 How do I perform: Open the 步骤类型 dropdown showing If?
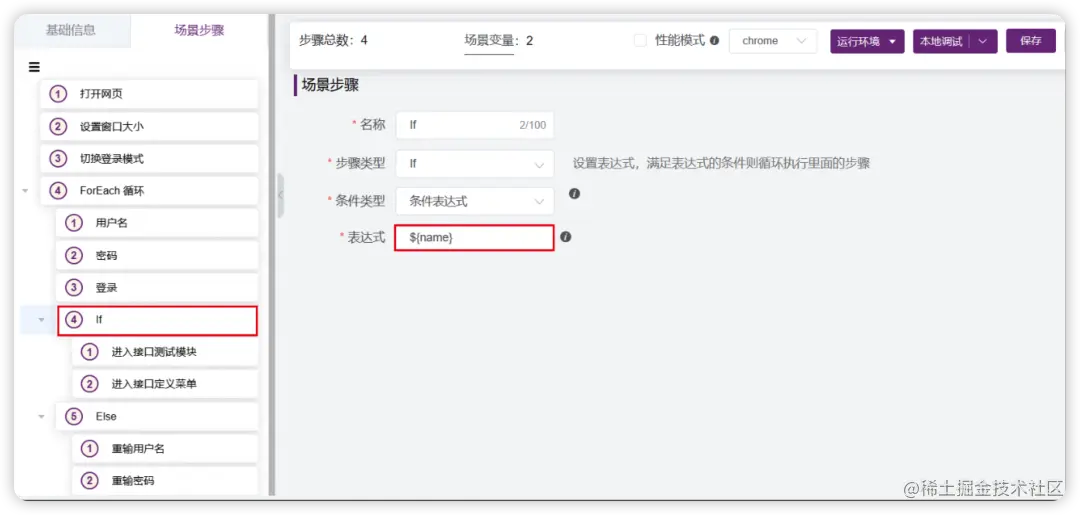pyautogui.click(x=475, y=164)
